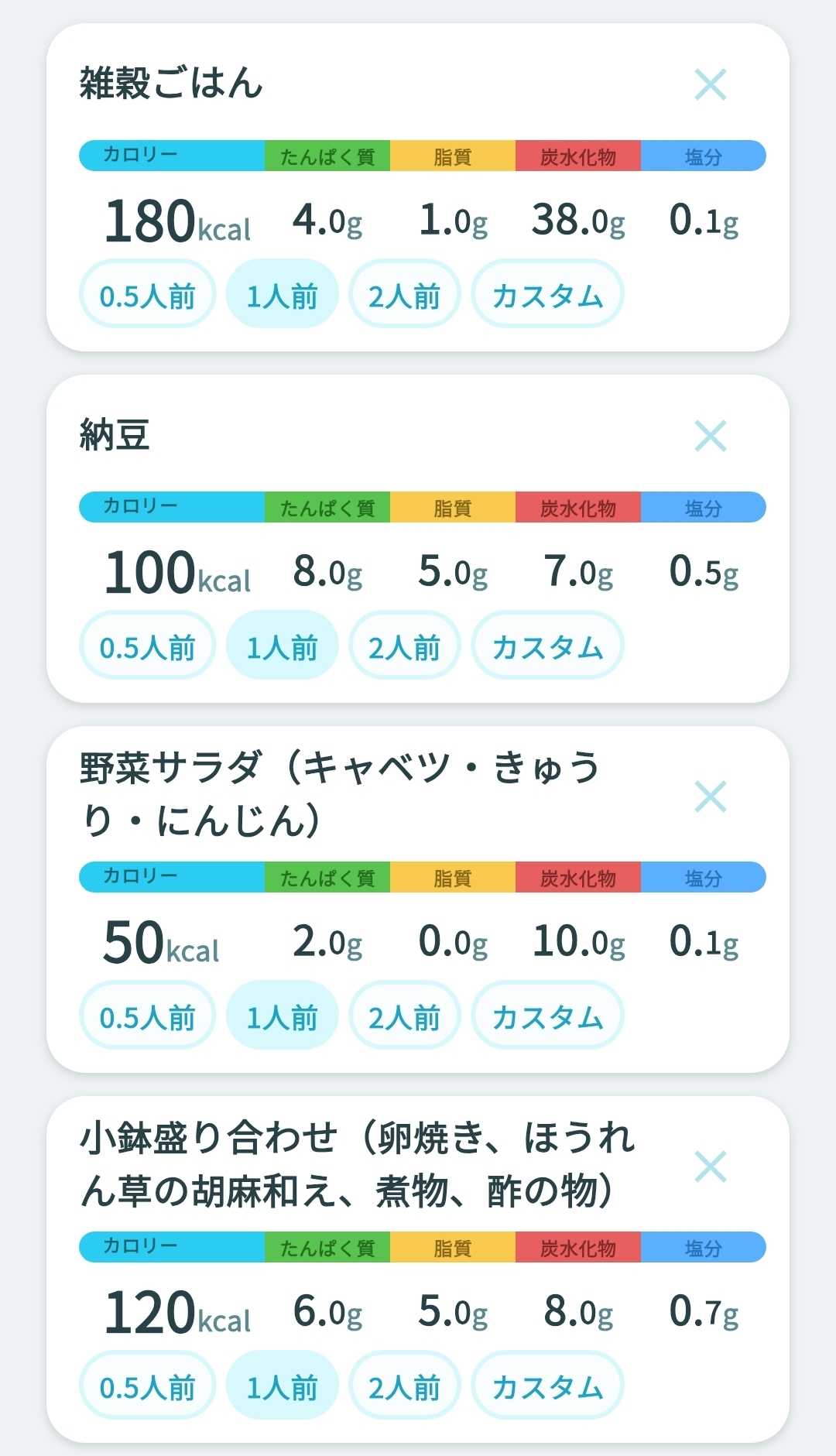Screen dimensions: 836x1456
Task: Pick 2人前 for 小鉢盛り合わせ
Action: tap(404, 1386)
